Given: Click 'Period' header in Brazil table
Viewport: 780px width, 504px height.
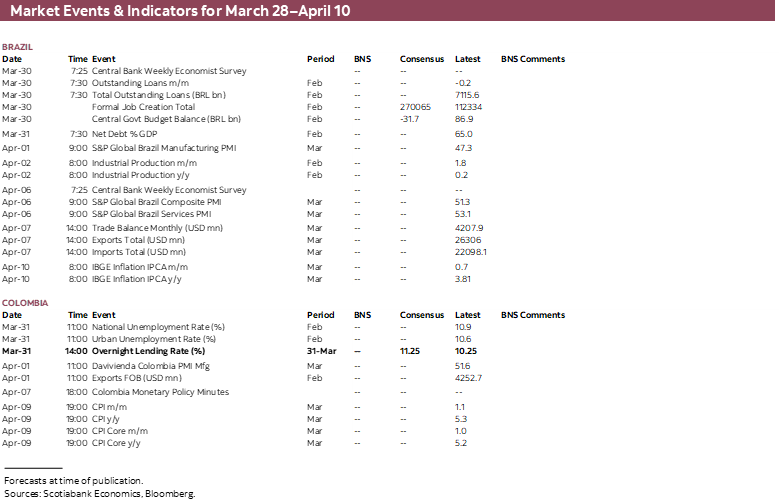Looking at the screenshot, I should pos(320,59).
